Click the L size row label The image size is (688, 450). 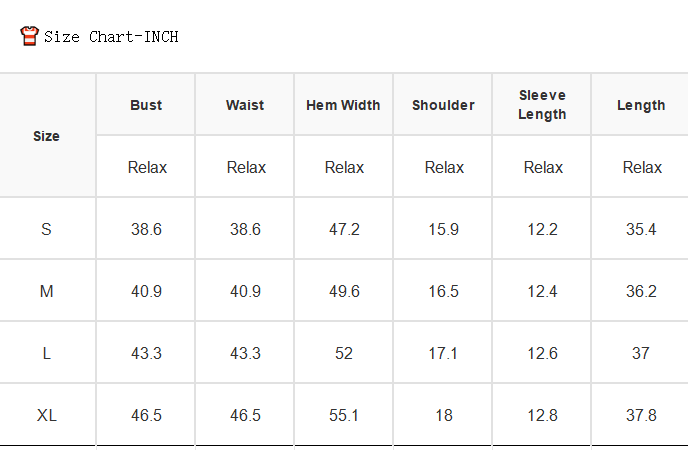47,353
